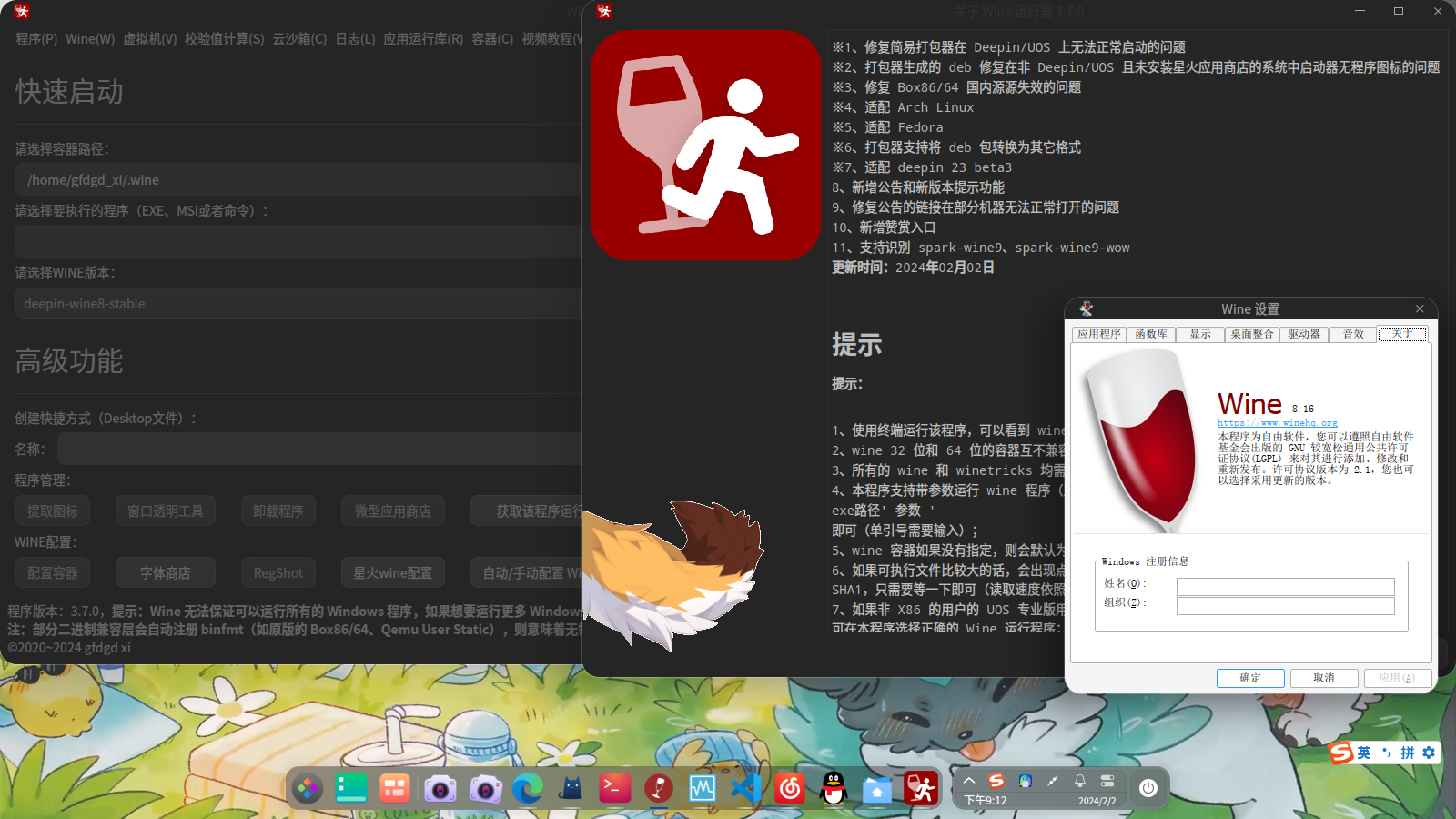Toggle punctuation mode on the Sogou bar

click(1386, 753)
